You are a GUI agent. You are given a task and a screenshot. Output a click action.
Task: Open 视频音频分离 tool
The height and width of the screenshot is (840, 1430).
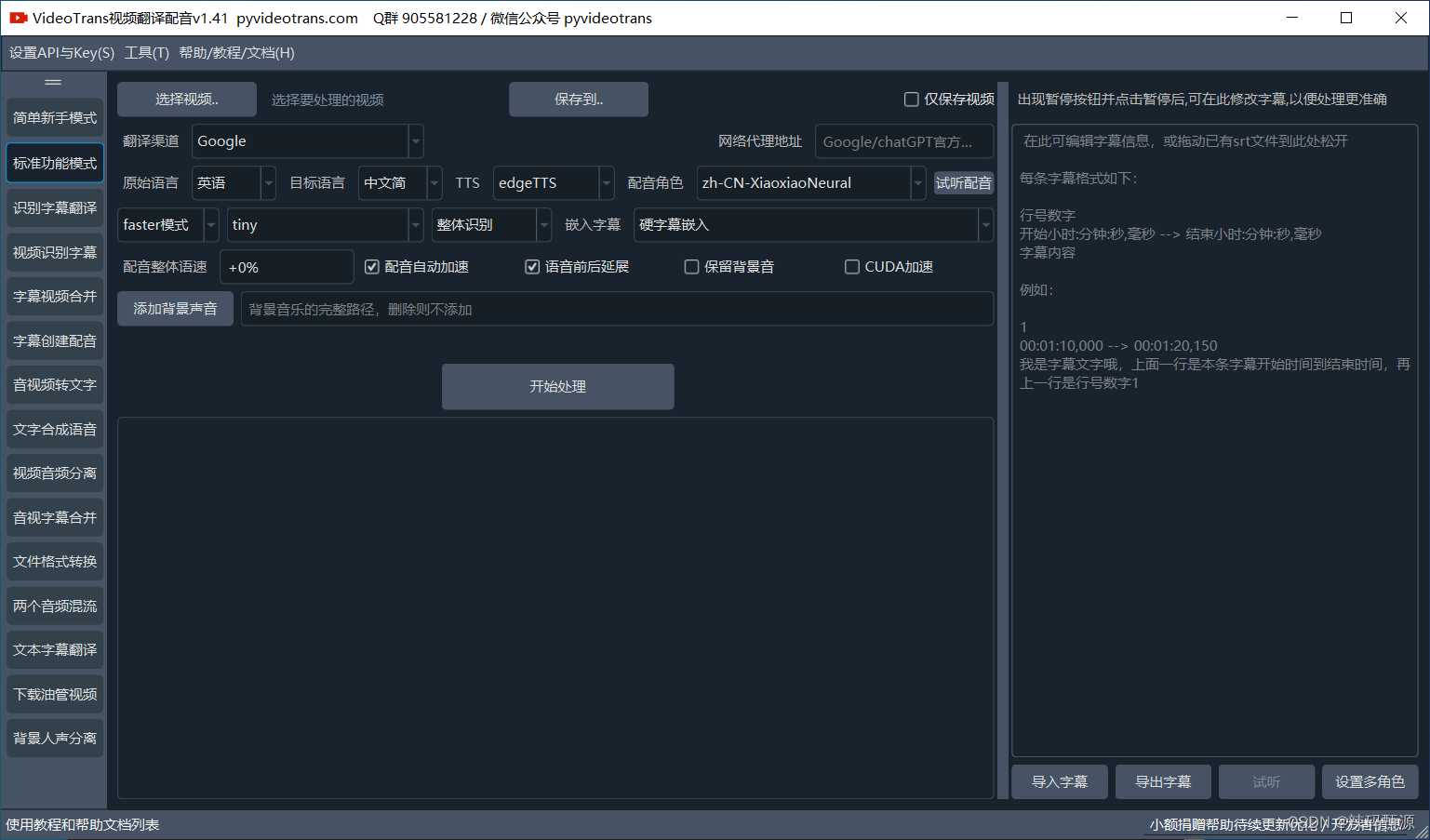click(x=55, y=473)
